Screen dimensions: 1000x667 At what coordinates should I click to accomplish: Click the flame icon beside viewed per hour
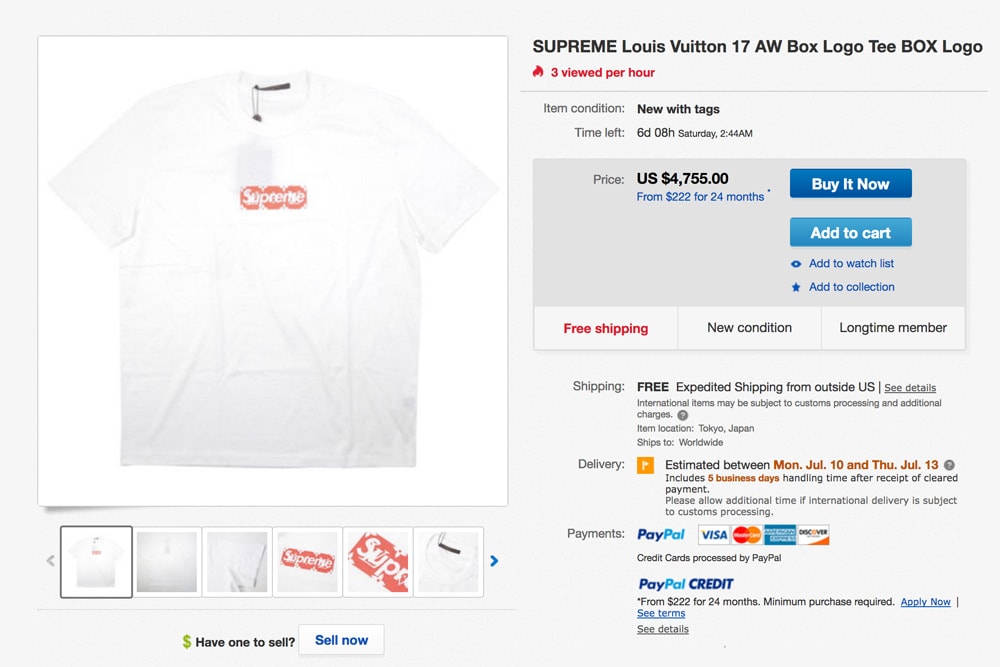(538, 72)
